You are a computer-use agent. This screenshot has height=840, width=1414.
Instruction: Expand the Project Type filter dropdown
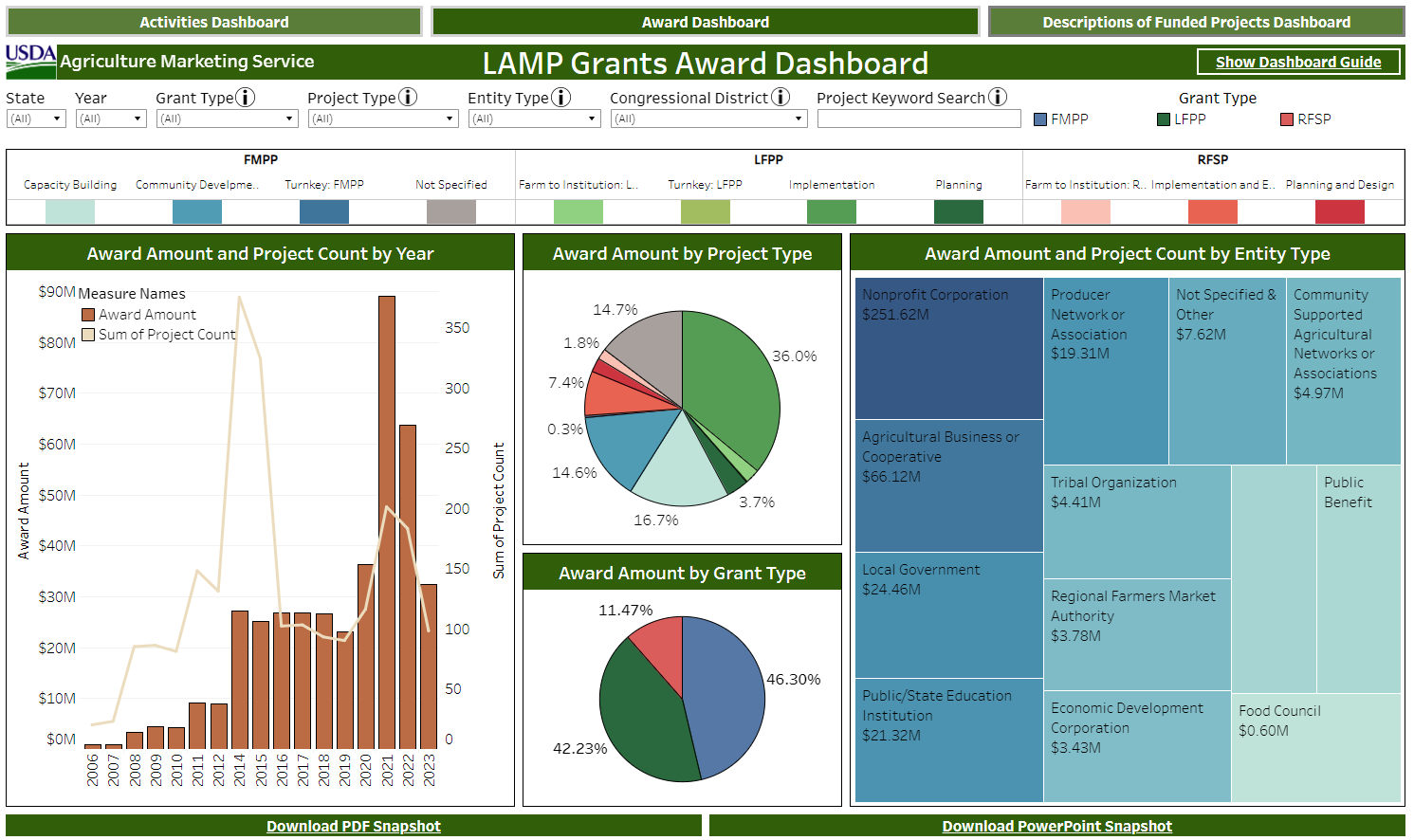pyautogui.click(x=383, y=119)
